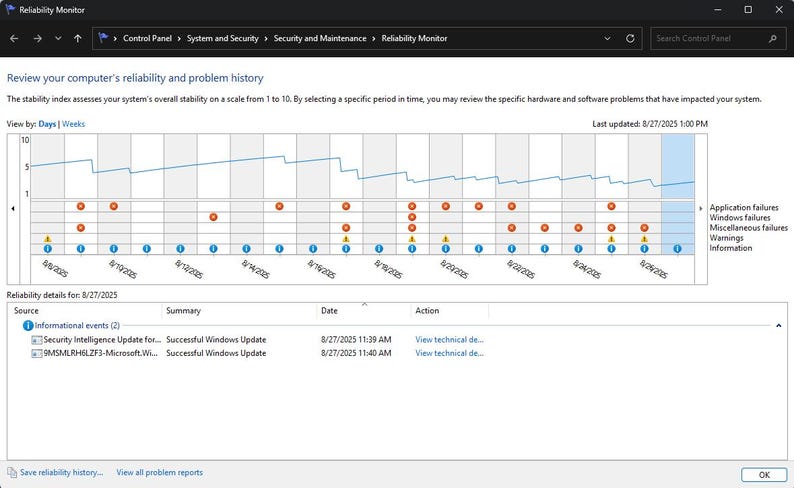Click the rightmost miscellaneous failures error icon
Image resolution: width=794 pixels, height=488 pixels.
pyautogui.click(x=644, y=228)
